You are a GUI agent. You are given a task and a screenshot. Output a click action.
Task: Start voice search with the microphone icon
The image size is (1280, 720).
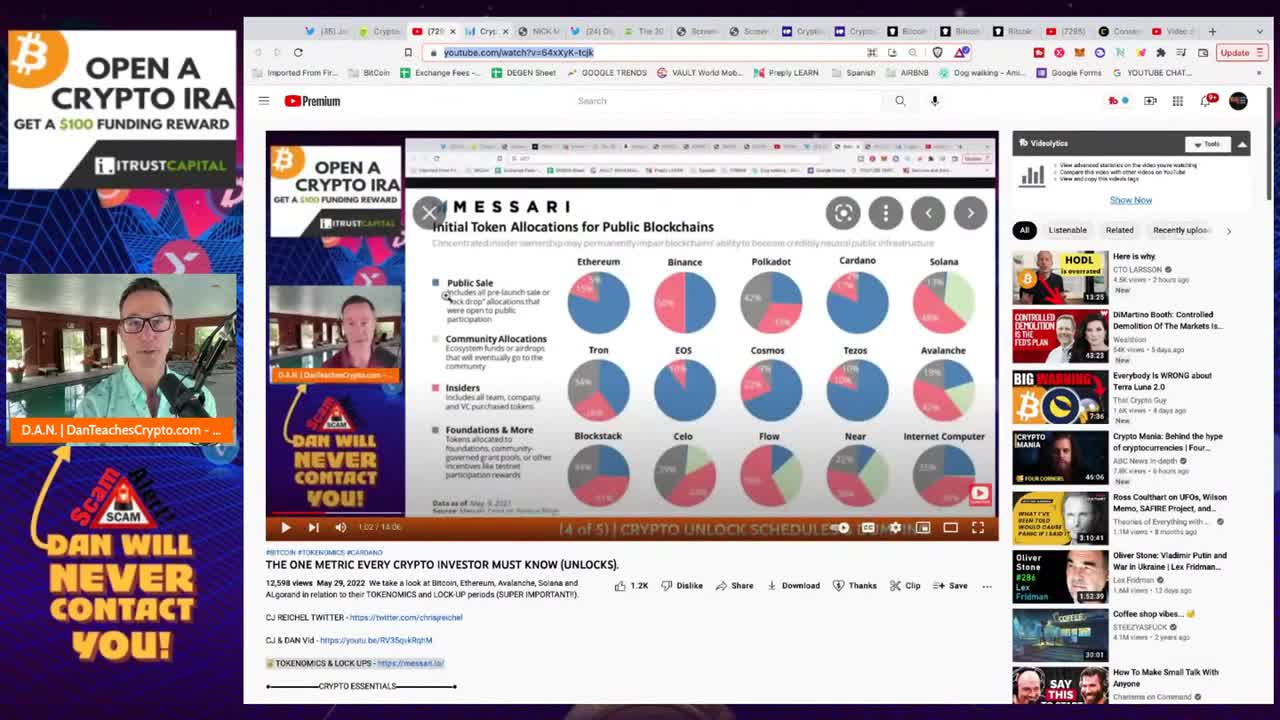pyautogui.click(x=935, y=101)
